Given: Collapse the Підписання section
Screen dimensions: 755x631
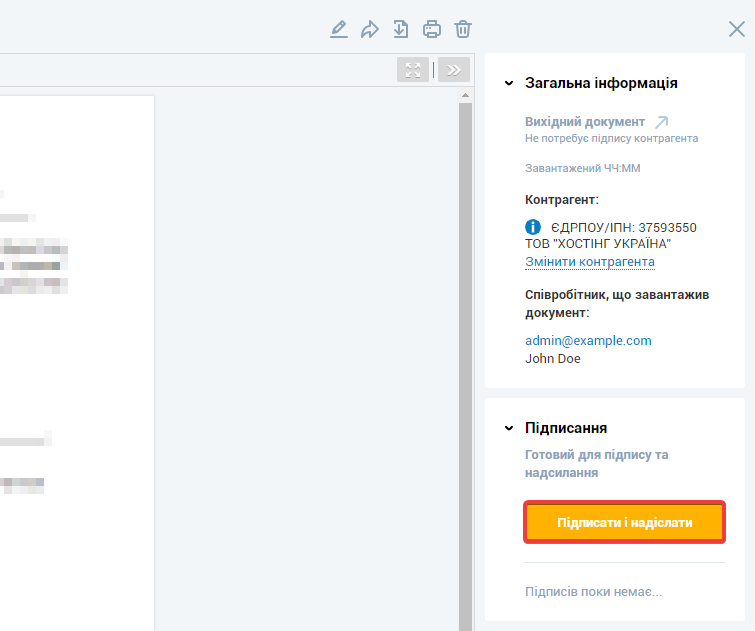Looking at the screenshot, I should [x=509, y=428].
